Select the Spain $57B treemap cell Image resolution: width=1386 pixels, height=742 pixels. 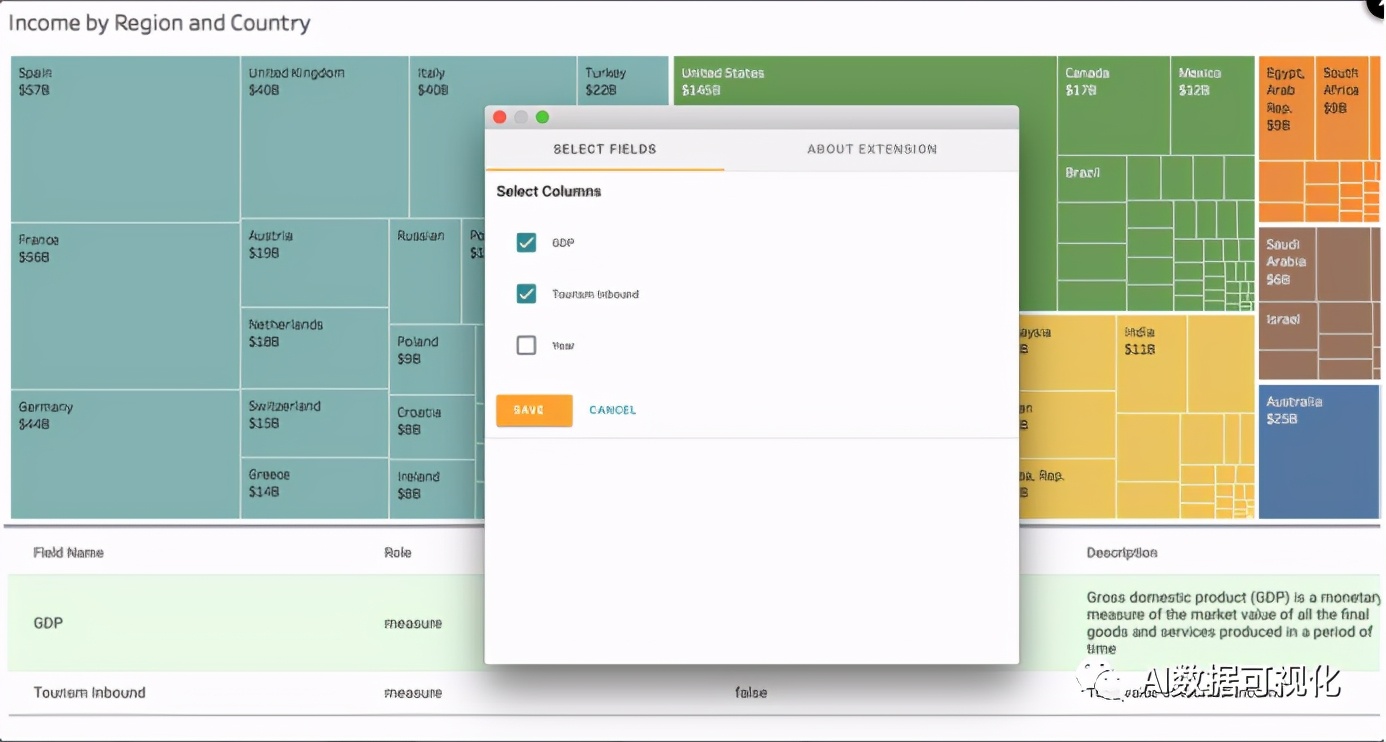click(x=125, y=139)
